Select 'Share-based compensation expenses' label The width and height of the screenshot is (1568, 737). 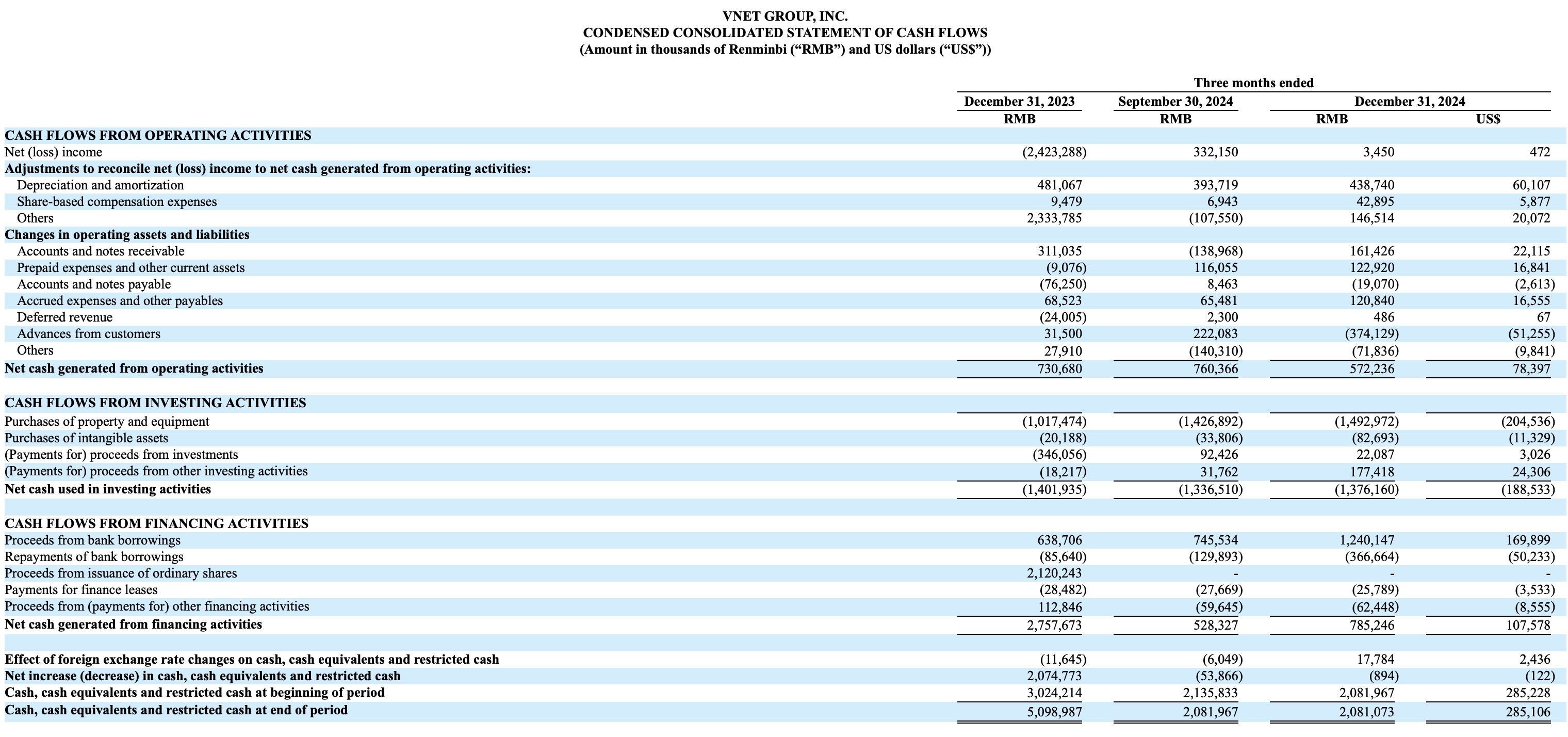[117, 202]
